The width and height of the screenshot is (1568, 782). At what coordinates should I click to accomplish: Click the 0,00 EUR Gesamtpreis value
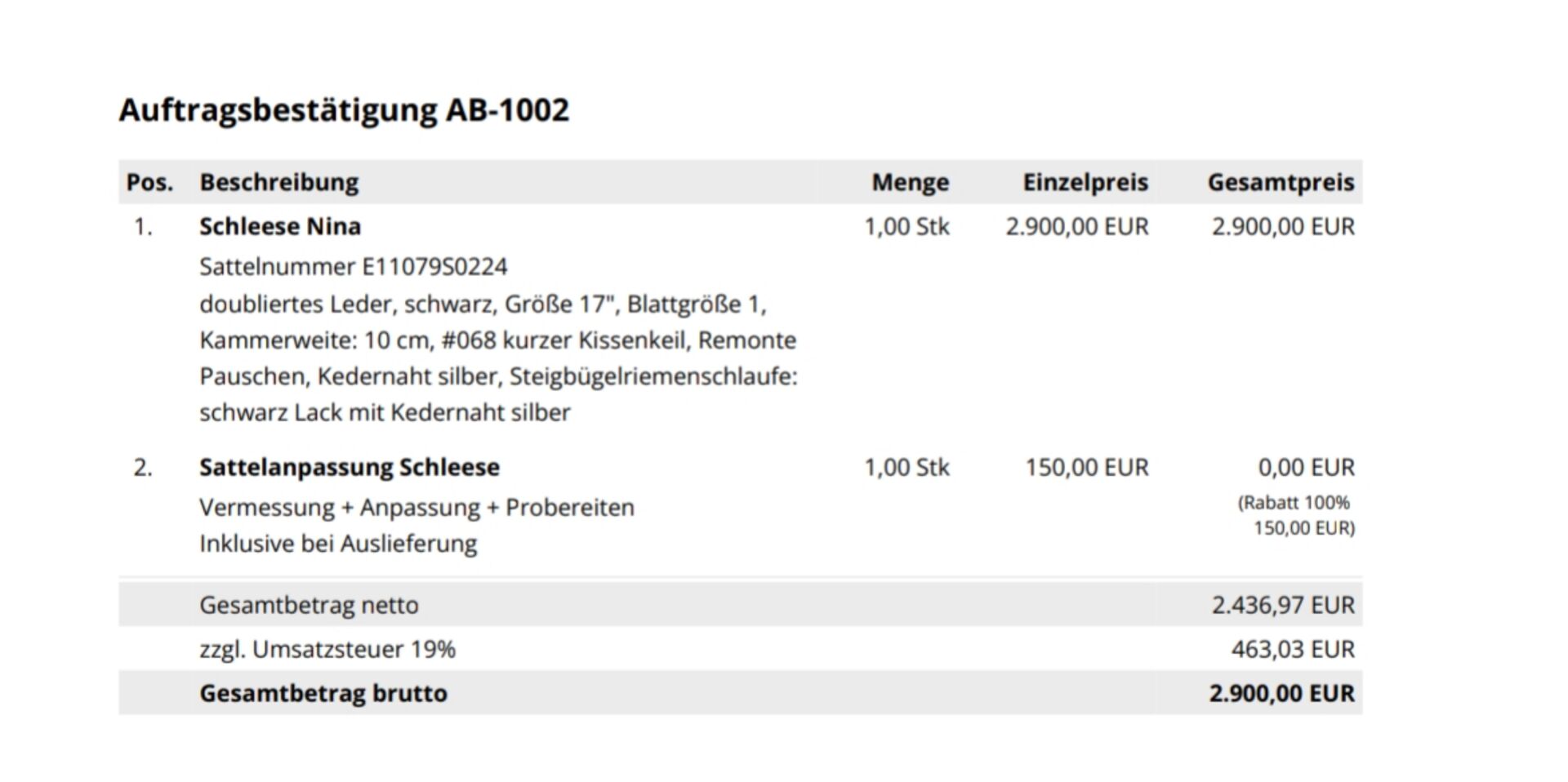pyautogui.click(x=1306, y=467)
